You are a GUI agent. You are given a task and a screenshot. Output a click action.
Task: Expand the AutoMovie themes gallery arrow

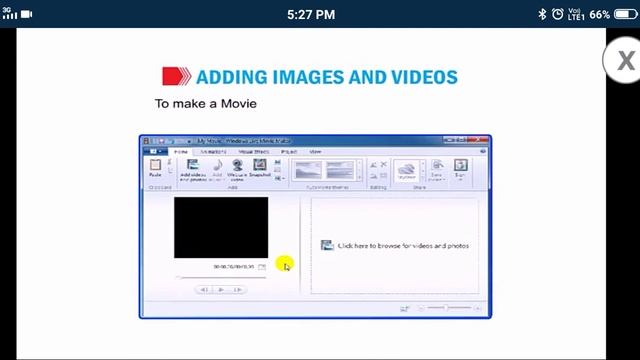(x=360, y=178)
